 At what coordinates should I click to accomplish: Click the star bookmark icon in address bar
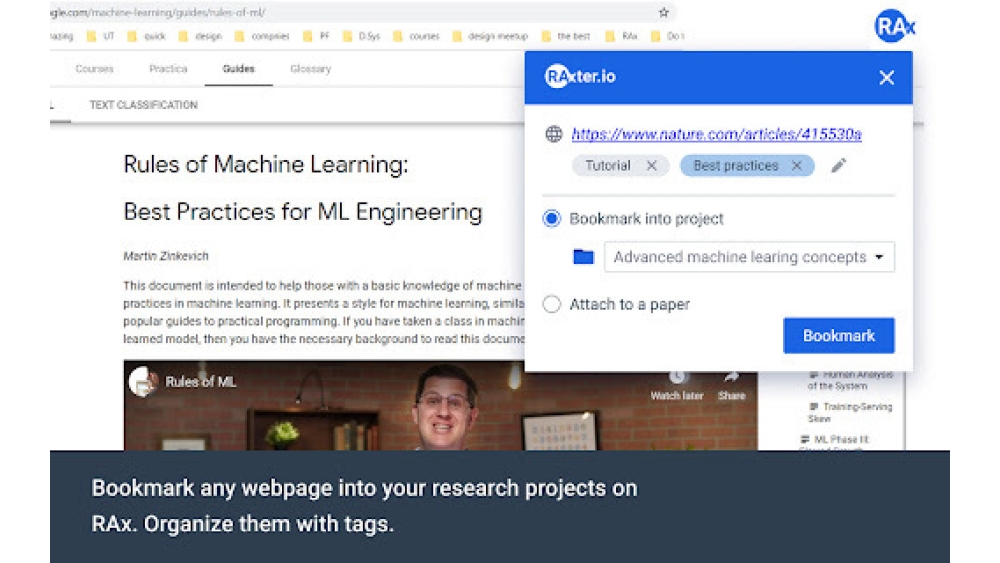(663, 13)
